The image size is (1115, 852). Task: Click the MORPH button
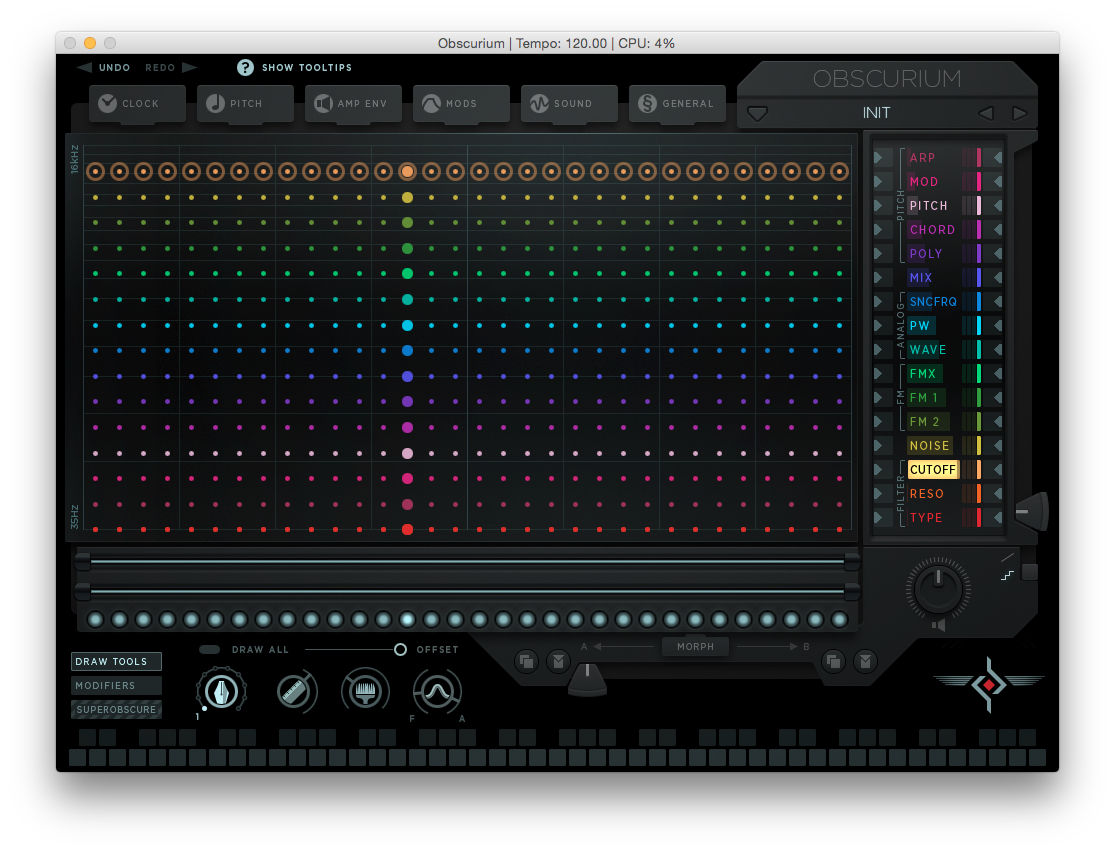[695, 646]
